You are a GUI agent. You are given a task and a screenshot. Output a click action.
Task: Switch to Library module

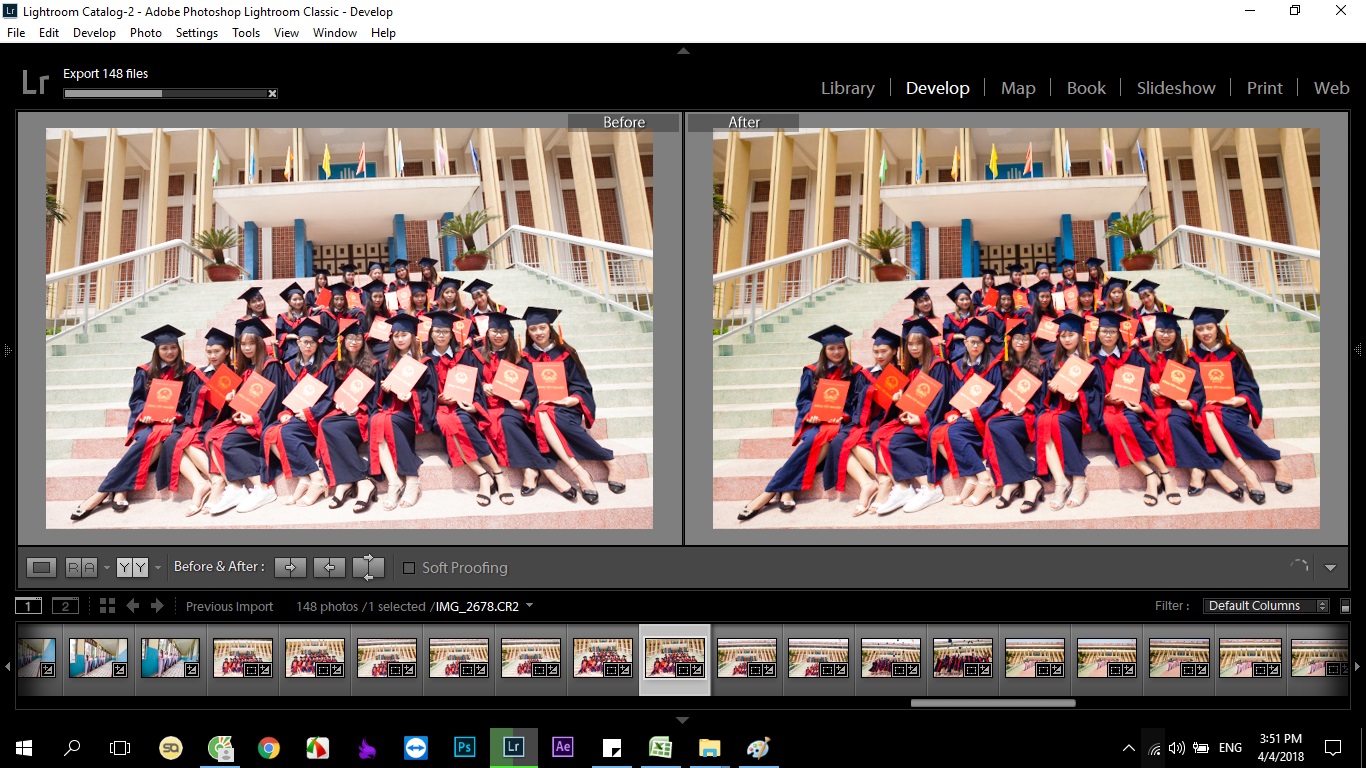coord(847,88)
